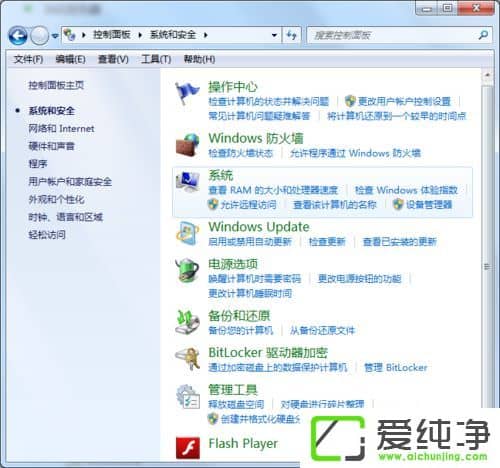Click the 控制面板 breadcrumb segment
Viewport: 500px width, 468px height.
[x=111, y=35]
